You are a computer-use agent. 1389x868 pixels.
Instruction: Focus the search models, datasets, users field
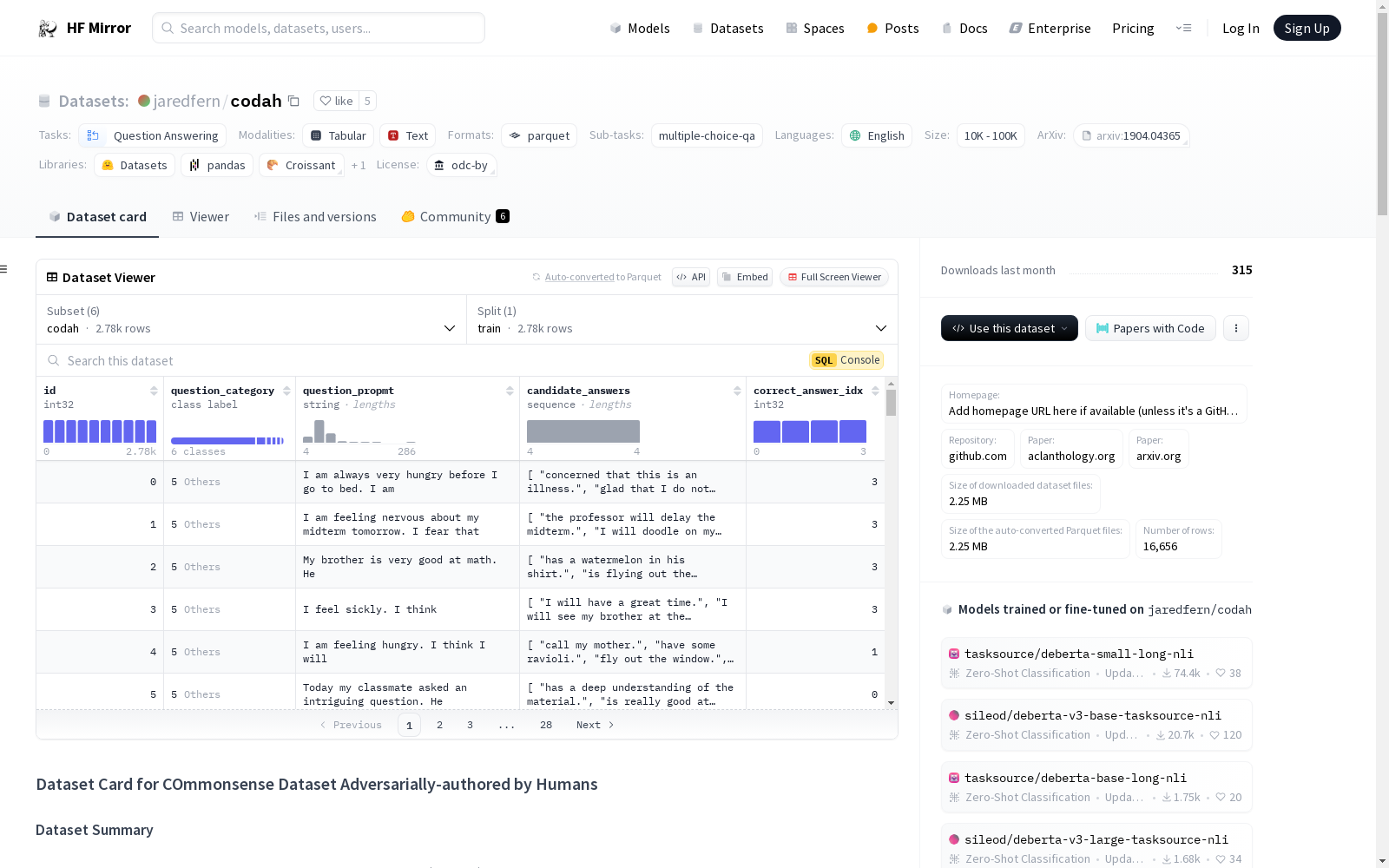point(319,28)
